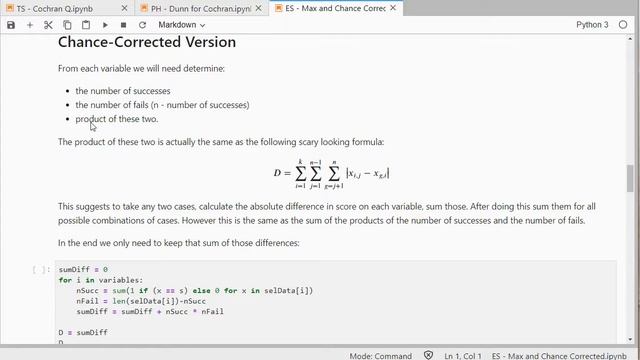Viewport: 640px width, 360px height.
Task: Run the selected cell with the play icon
Action: point(105,25)
